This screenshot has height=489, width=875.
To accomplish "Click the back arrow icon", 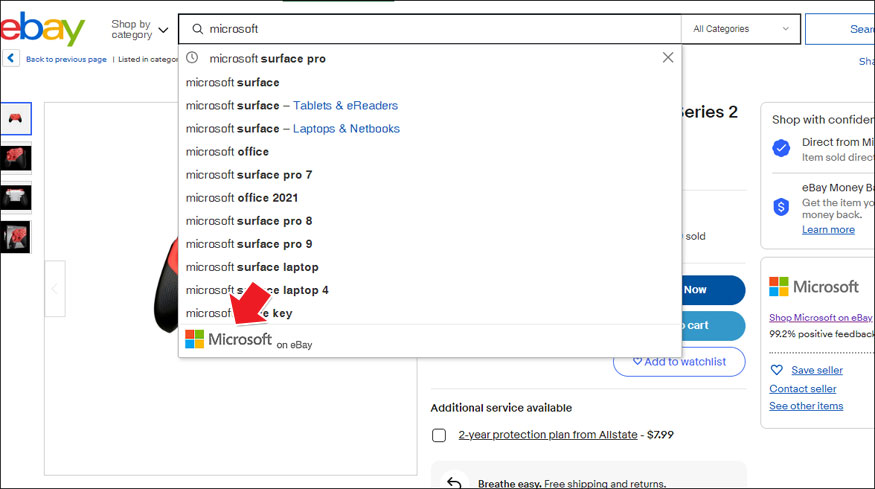I will (x=11, y=58).
